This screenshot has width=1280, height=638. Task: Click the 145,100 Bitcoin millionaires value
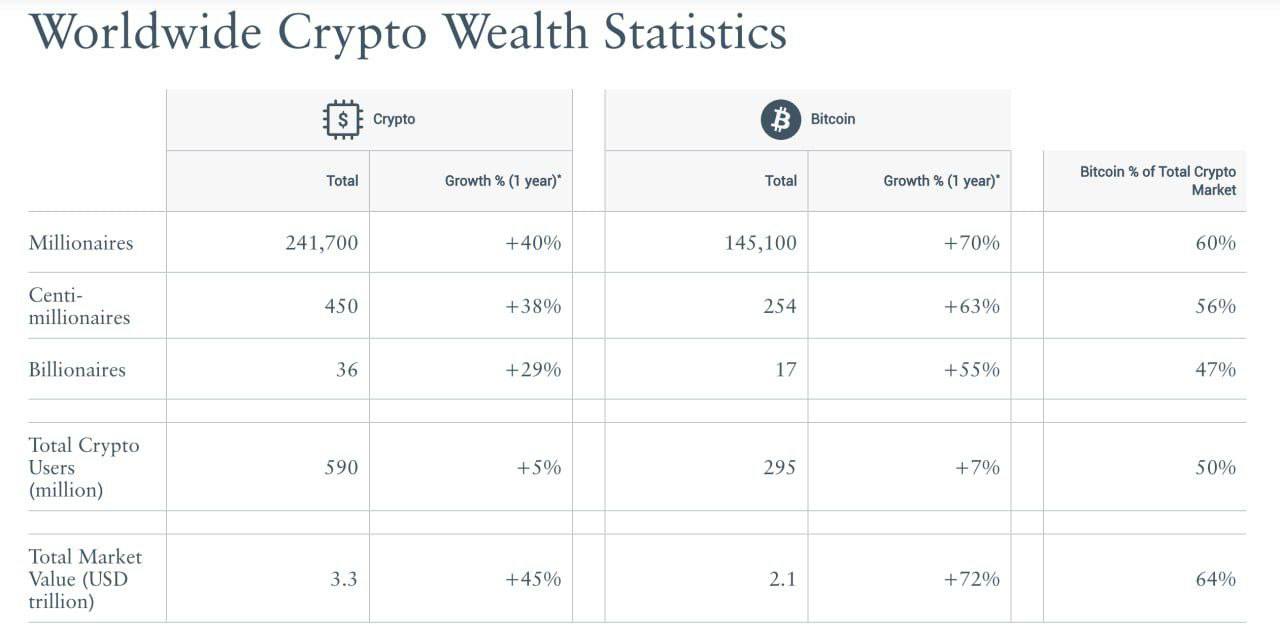[x=760, y=243]
